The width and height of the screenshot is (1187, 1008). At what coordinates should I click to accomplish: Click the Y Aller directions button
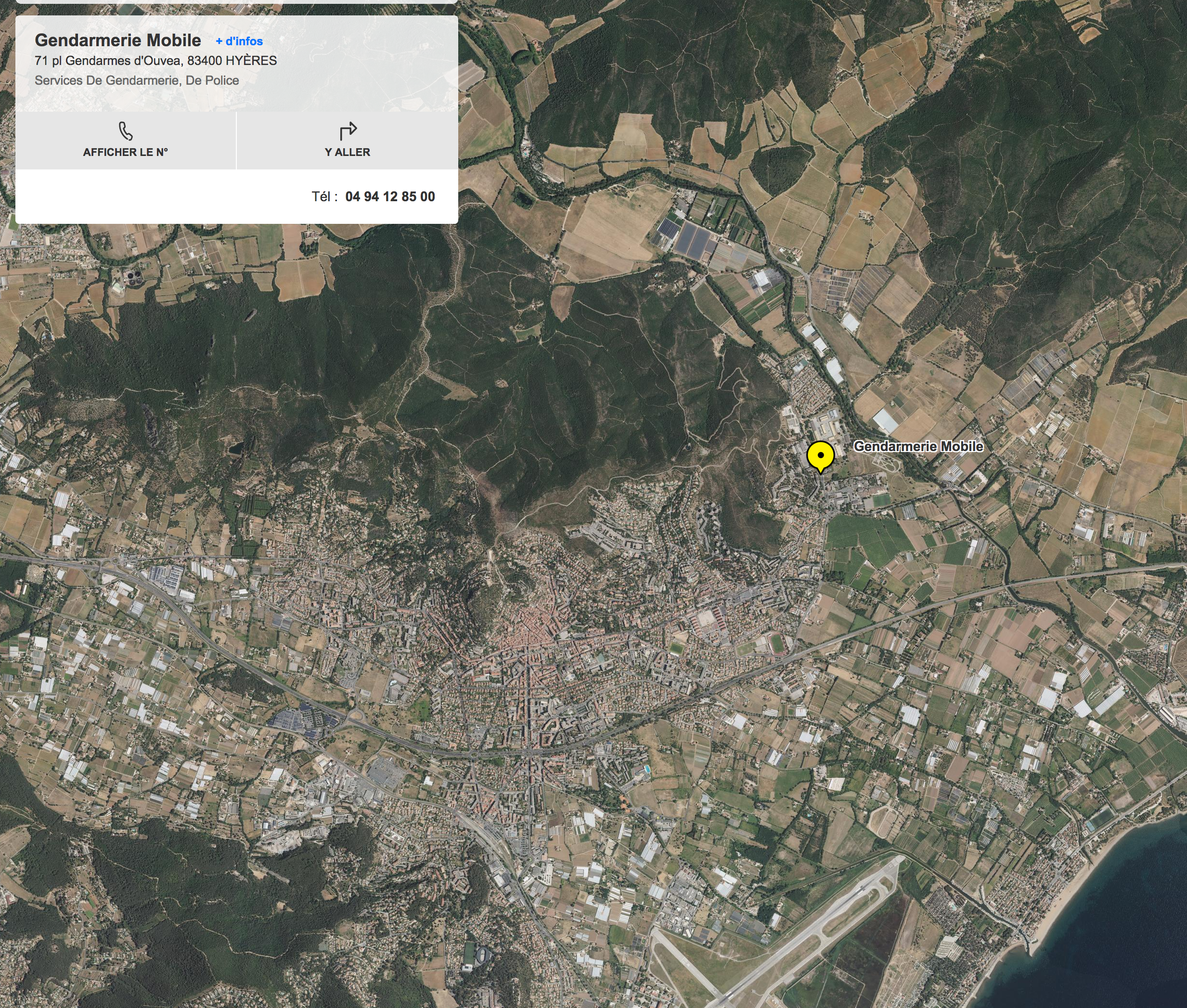tap(348, 141)
